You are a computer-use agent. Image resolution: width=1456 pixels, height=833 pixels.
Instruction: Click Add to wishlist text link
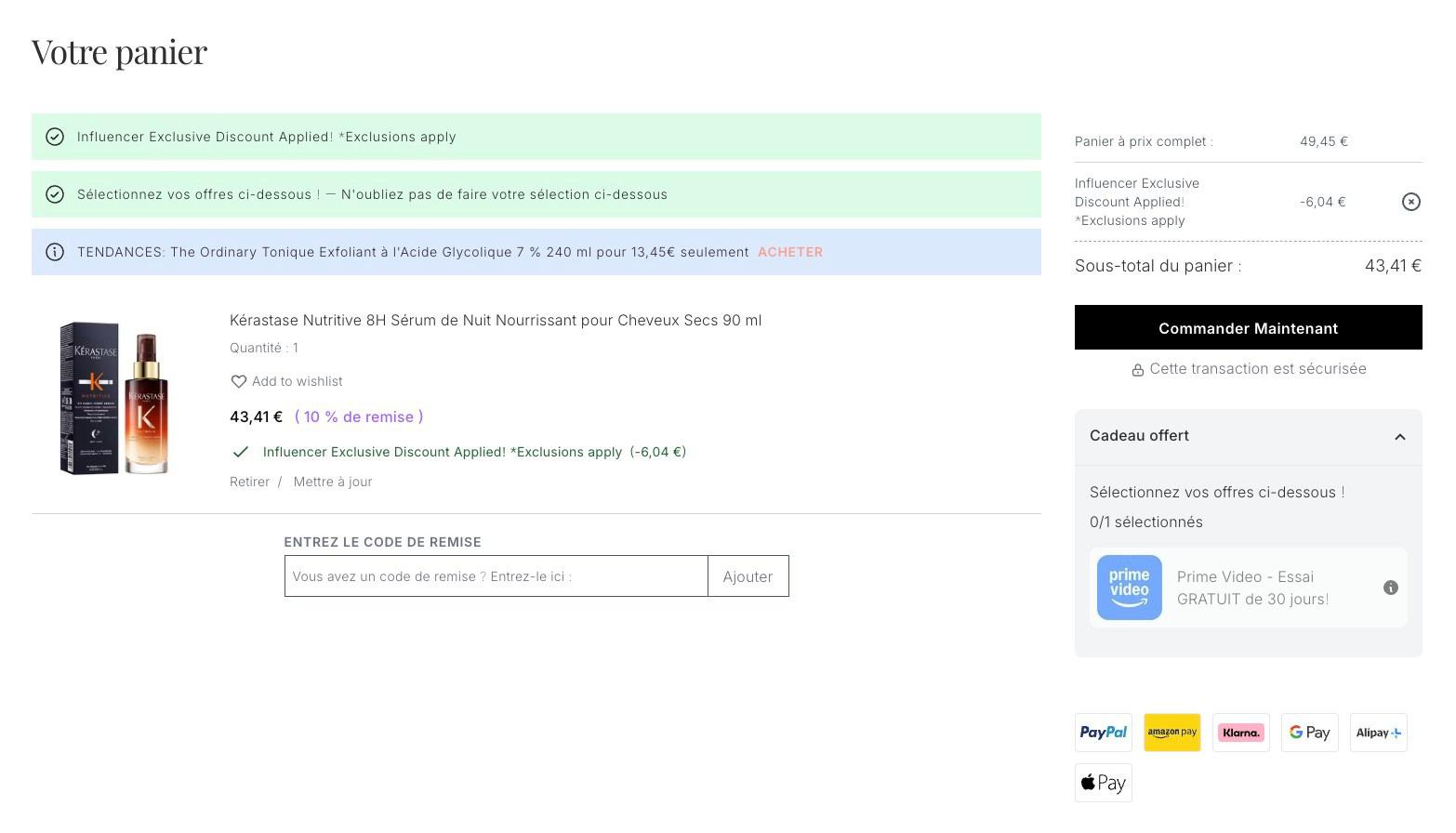point(297,381)
